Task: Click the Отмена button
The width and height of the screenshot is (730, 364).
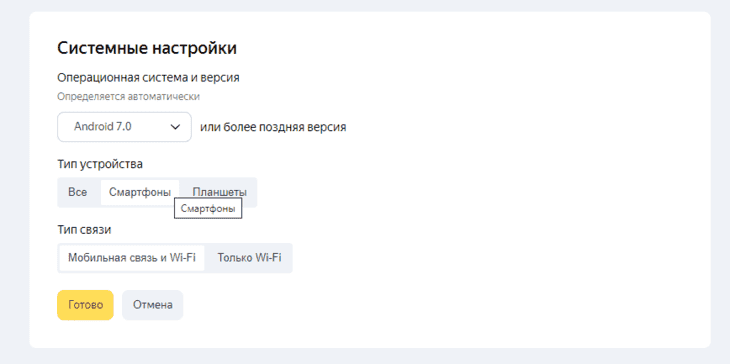Action: (153, 305)
